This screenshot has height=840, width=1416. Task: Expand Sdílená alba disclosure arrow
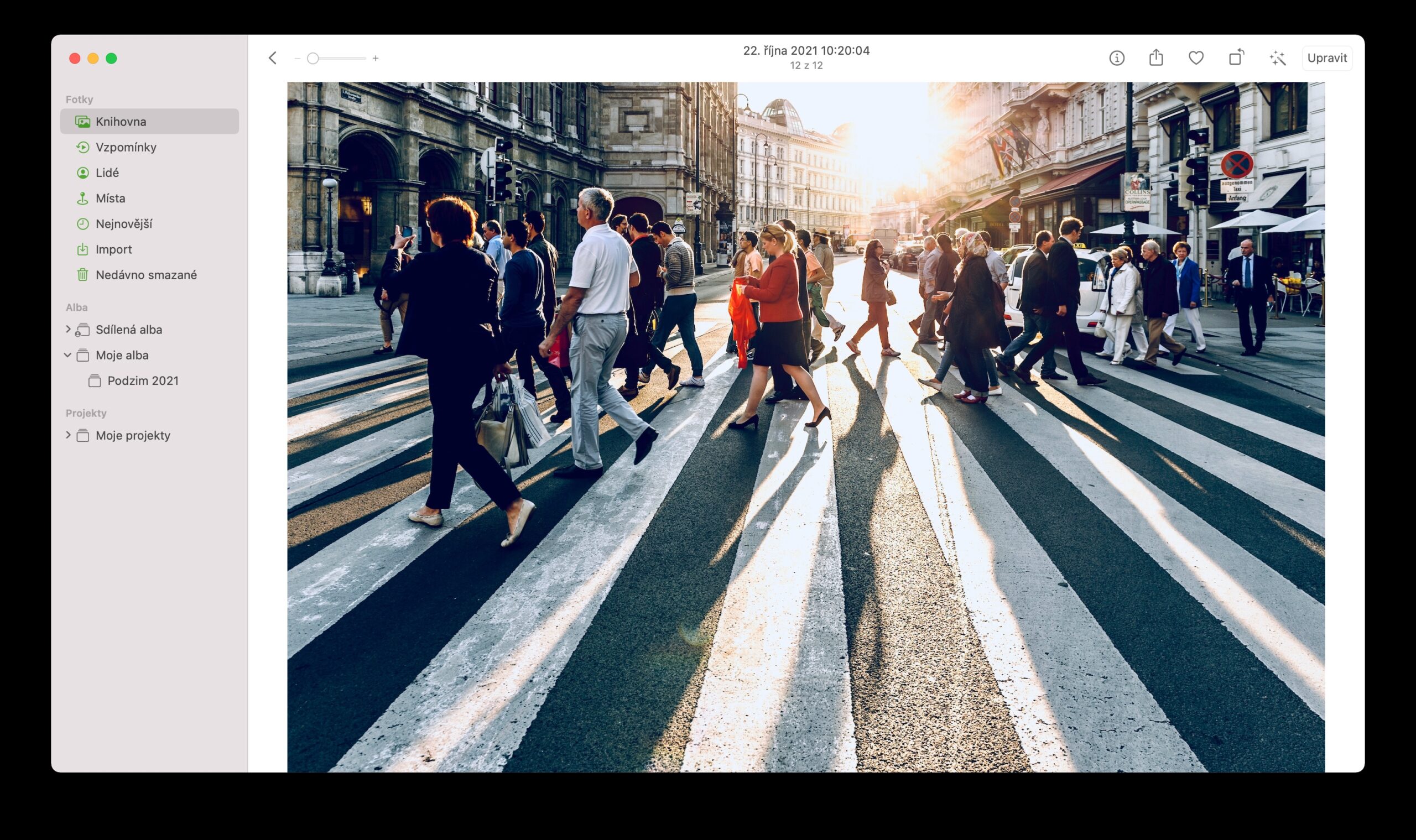point(68,329)
